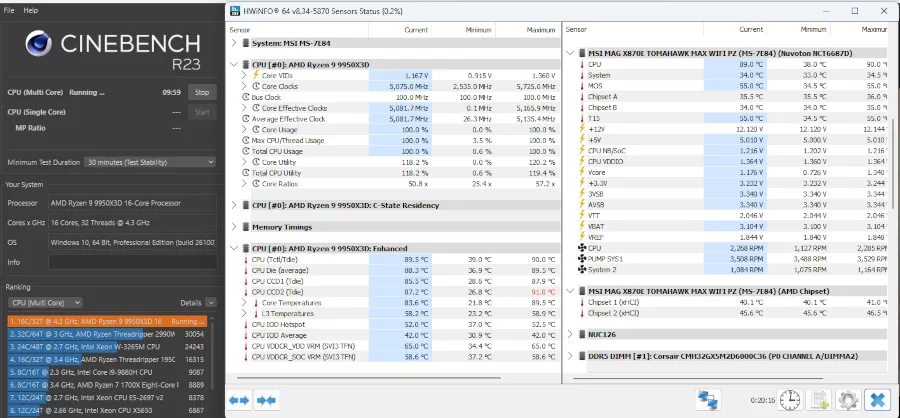Click the fan icon beside System 2
900x418 pixels.
pyautogui.click(x=582, y=269)
